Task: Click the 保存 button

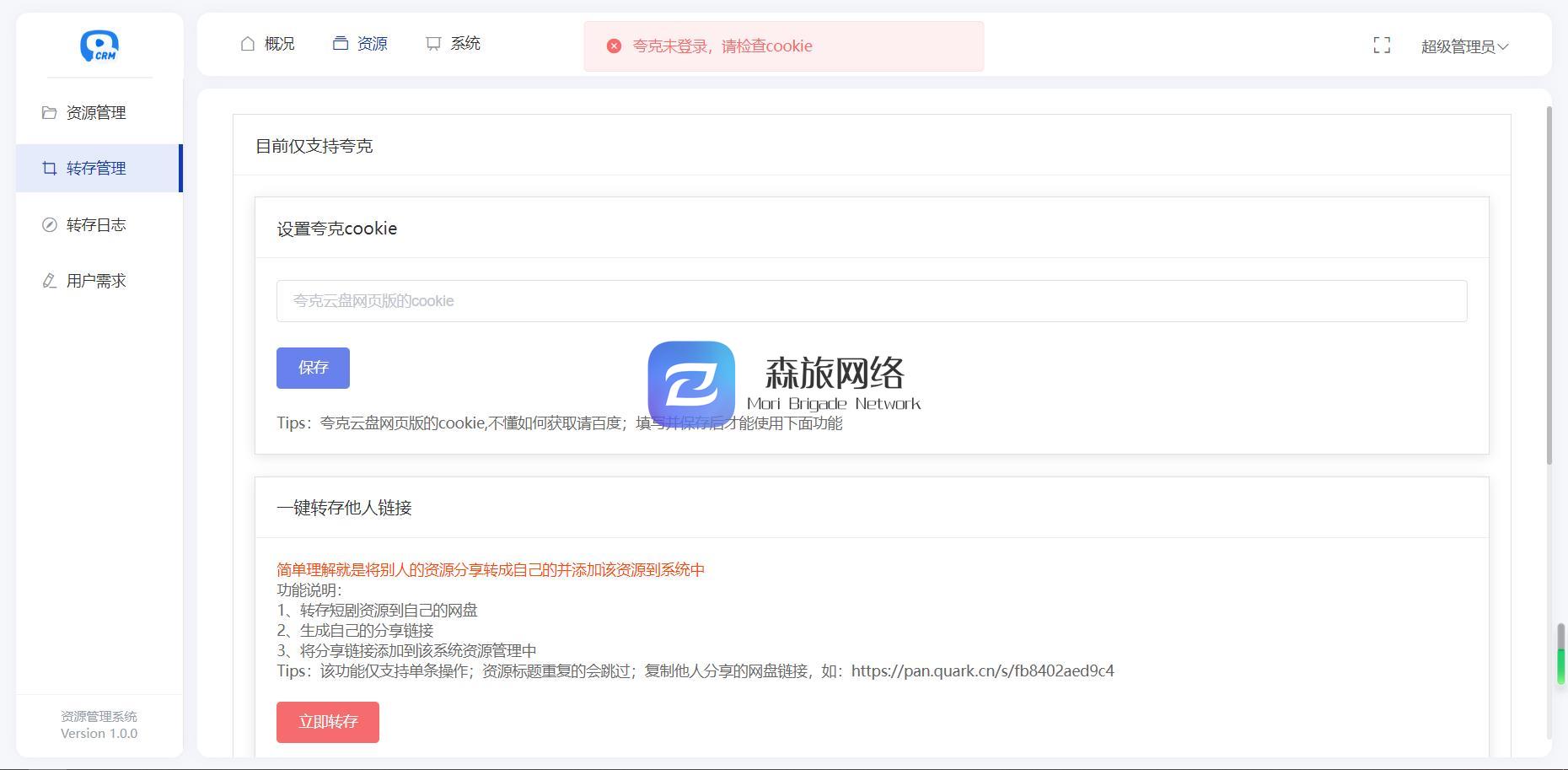Action: tap(313, 368)
